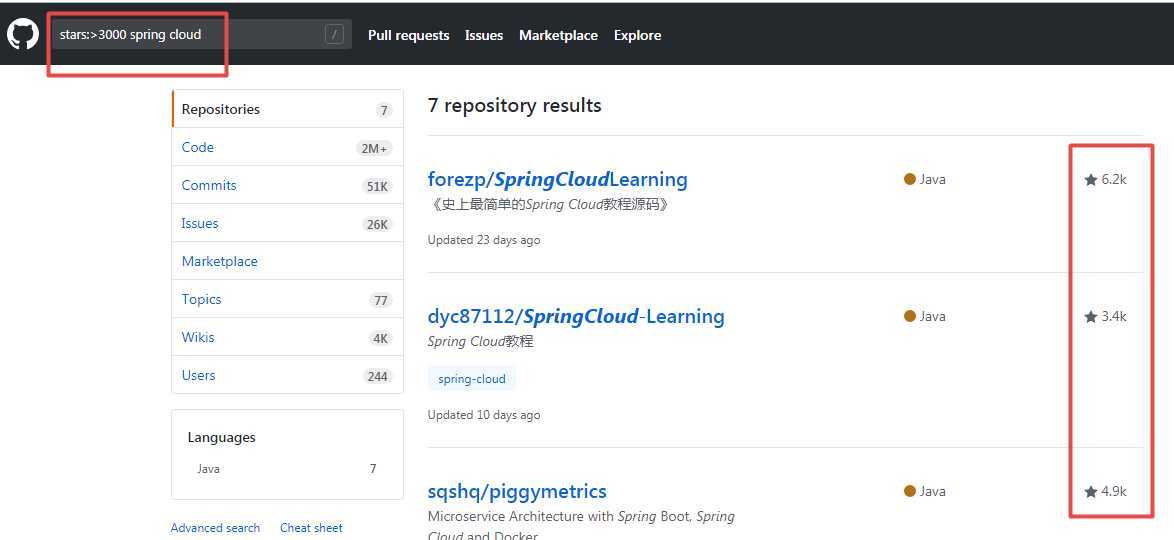
Task: Switch to the Wikis results
Action: 288,337
